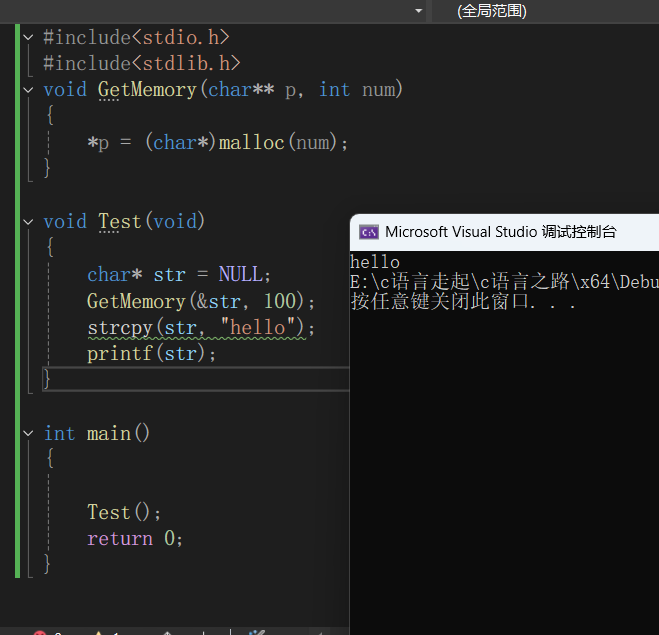Click the Microsoft Visual Studio 调试控制台 title

point(501,232)
